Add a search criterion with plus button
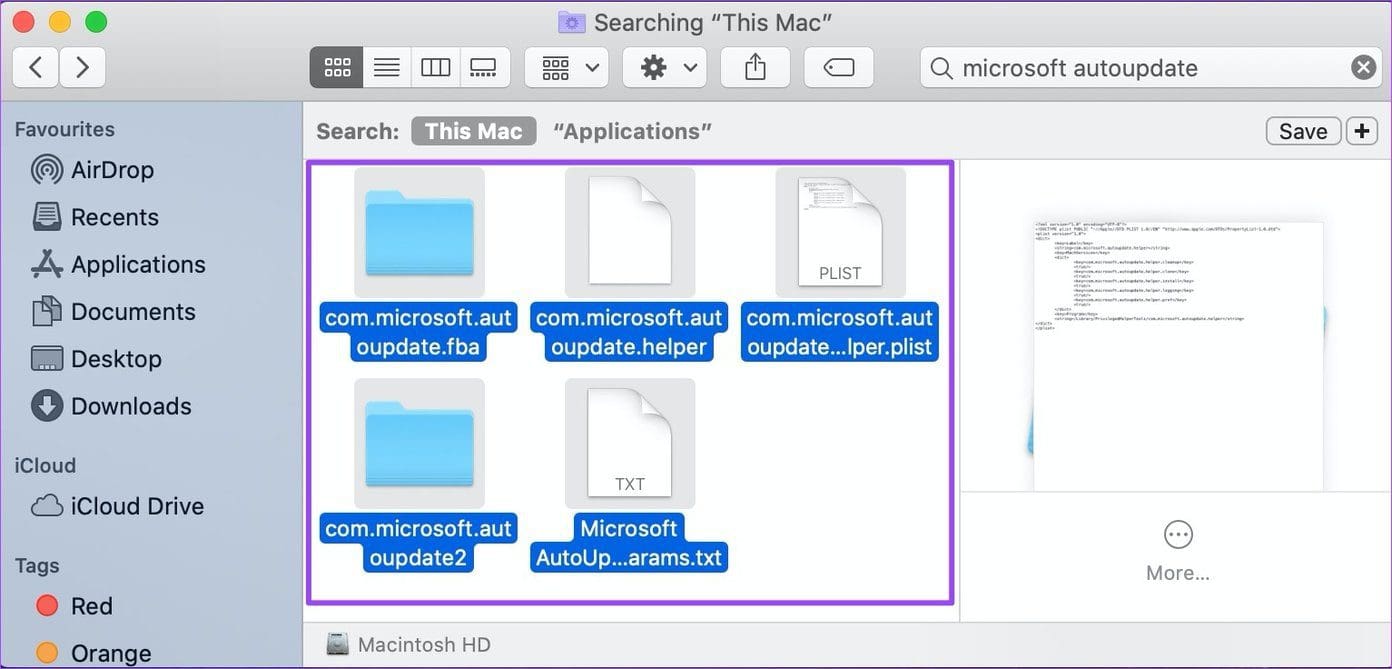This screenshot has width=1392, height=669. pos(1362,131)
